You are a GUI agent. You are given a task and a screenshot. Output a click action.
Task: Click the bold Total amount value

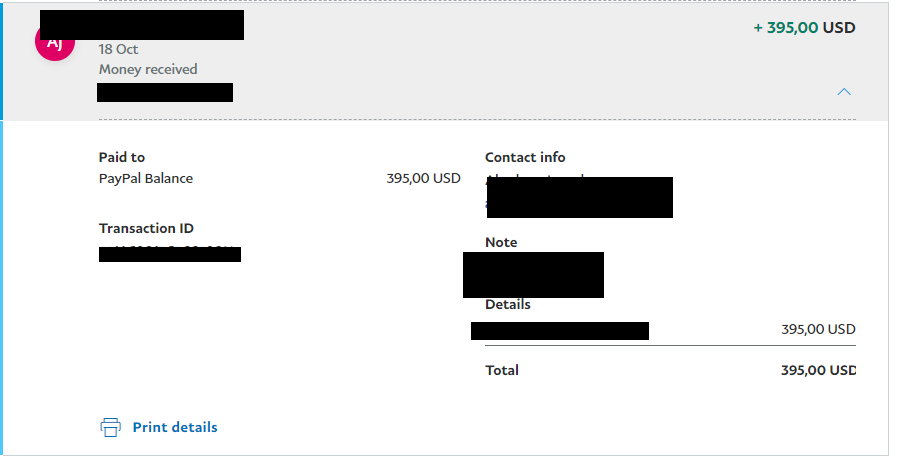pos(818,370)
